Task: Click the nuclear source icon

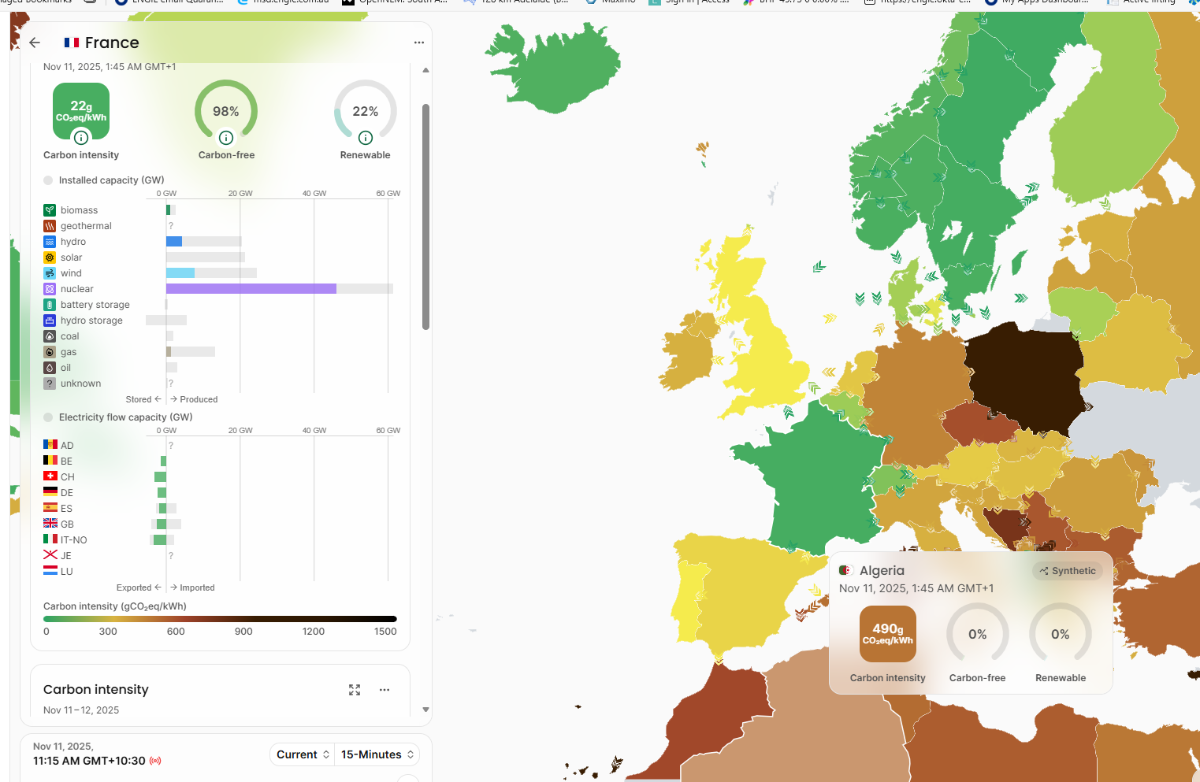Action: point(50,289)
